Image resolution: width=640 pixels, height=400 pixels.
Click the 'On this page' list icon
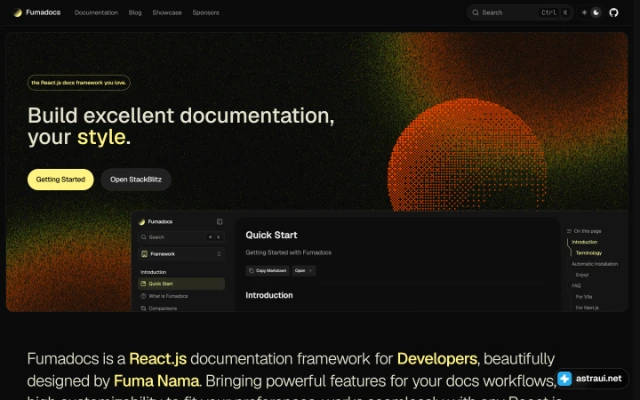click(x=569, y=231)
